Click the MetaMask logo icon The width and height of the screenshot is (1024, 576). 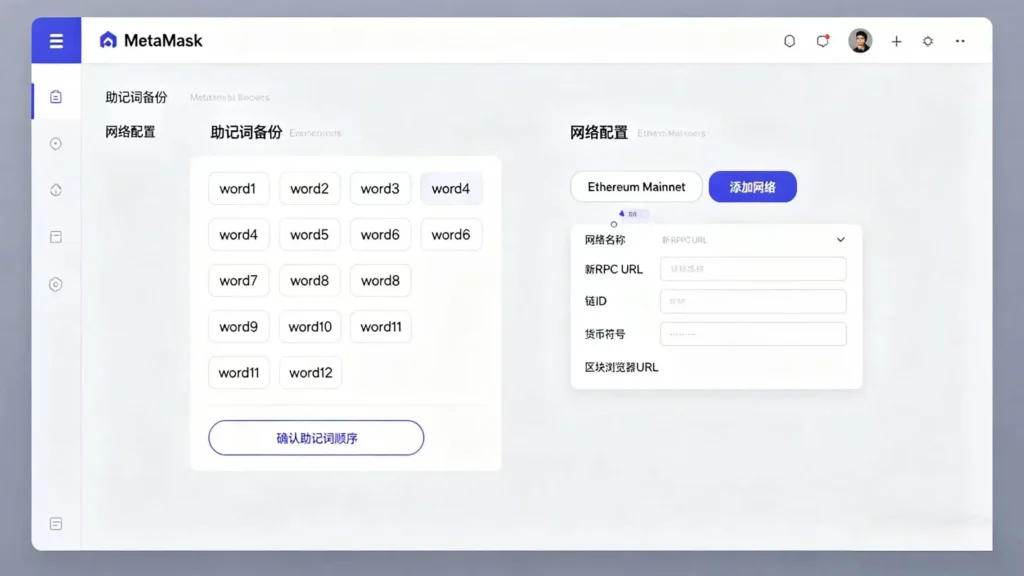click(108, 40)
